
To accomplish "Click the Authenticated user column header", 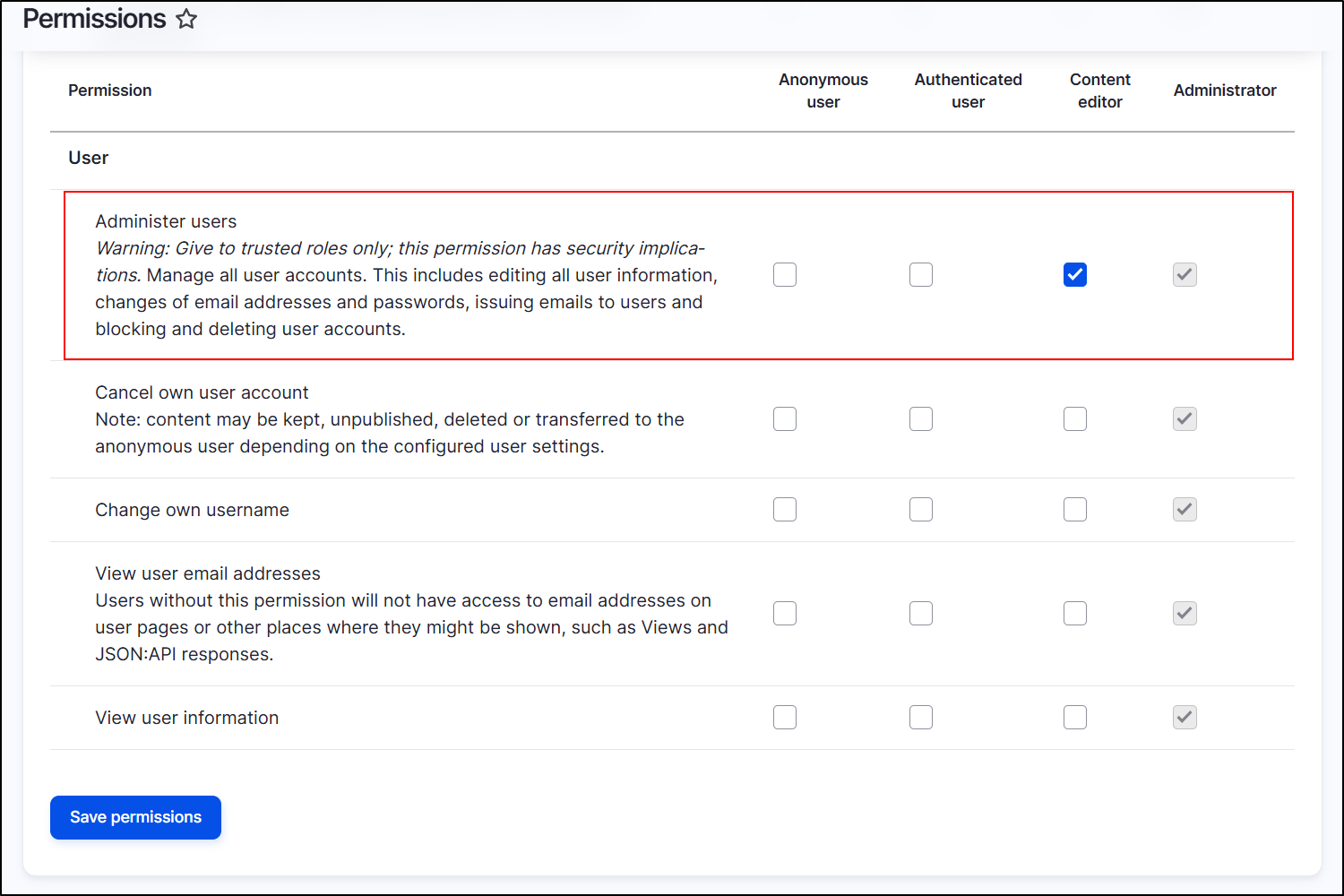I will tap(968, 90).
